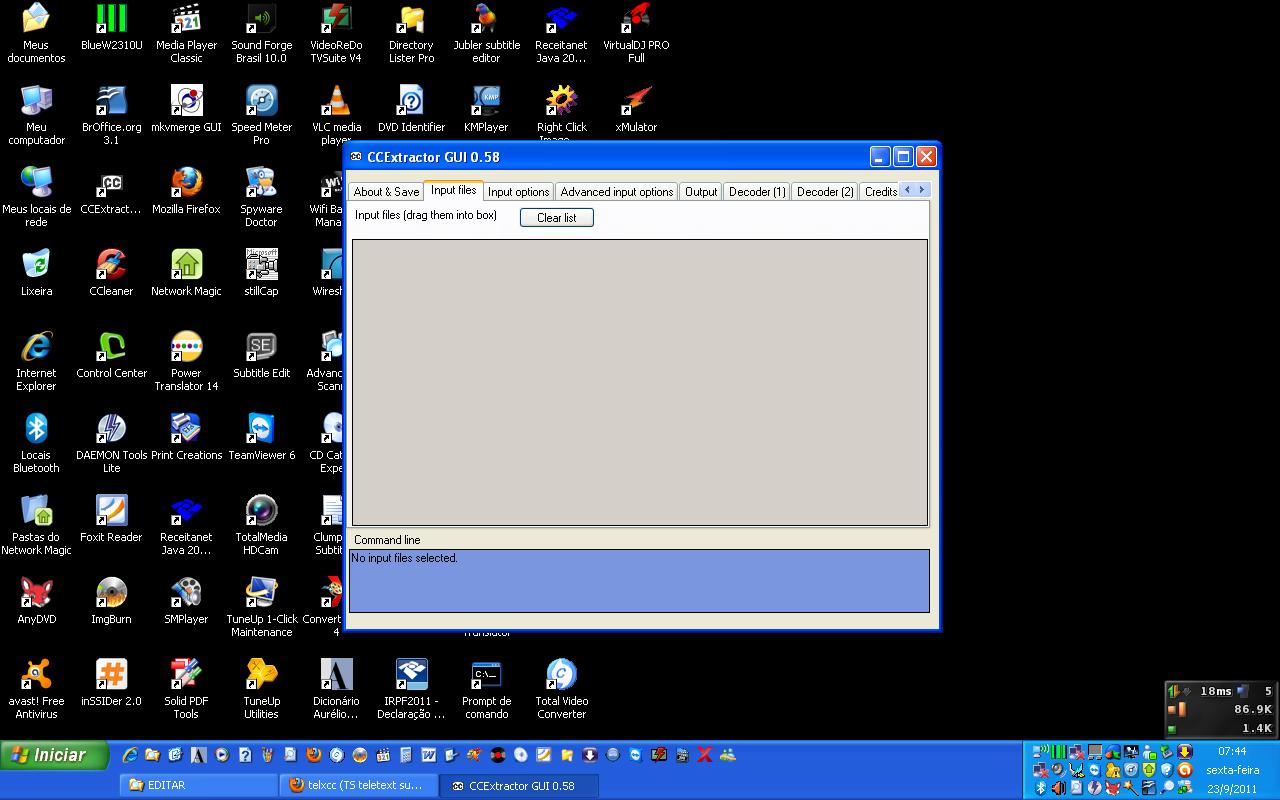Click the input files drop box area
The image size is (1280, 800).
tap(640, 382)
